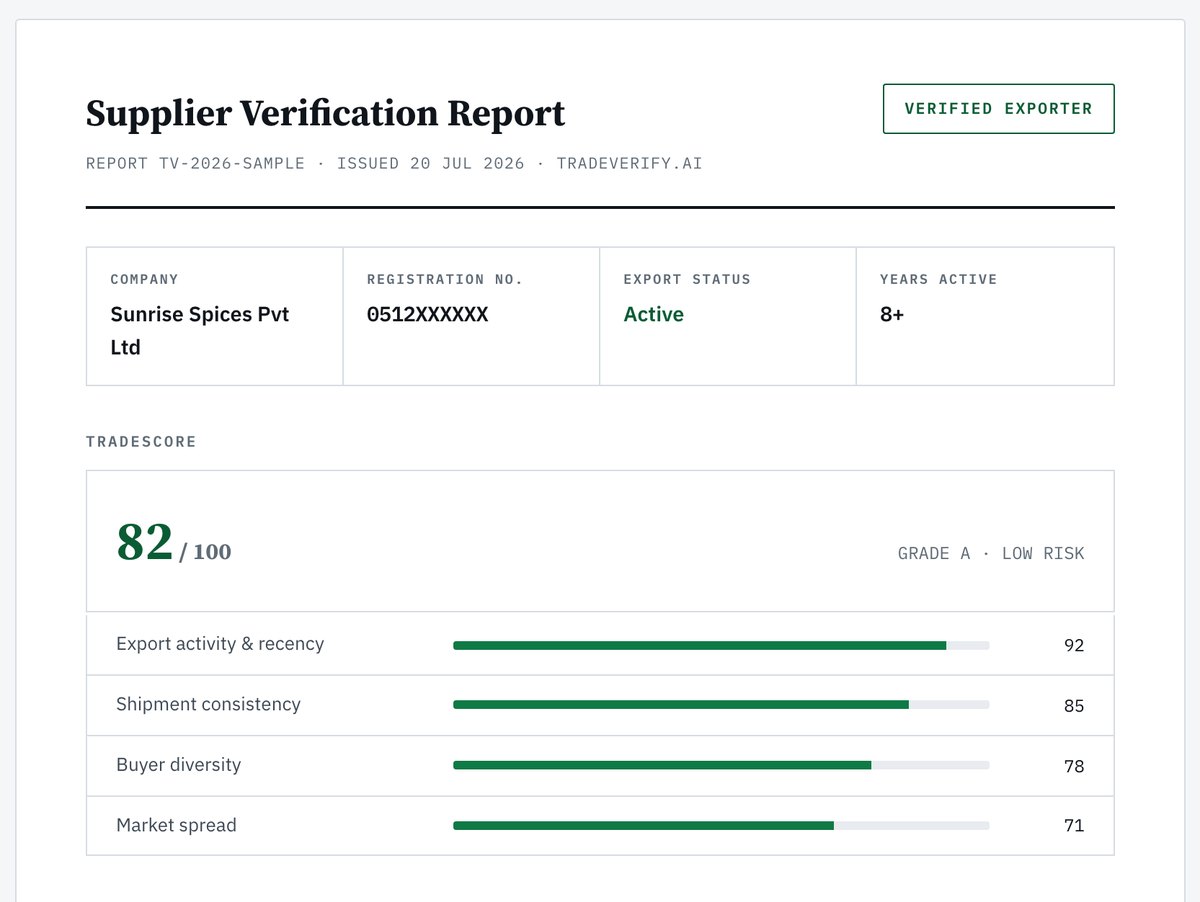This screenshot has height=902, width=1200.
Task: Select the 8+ years active value
Action: [892, 314]
